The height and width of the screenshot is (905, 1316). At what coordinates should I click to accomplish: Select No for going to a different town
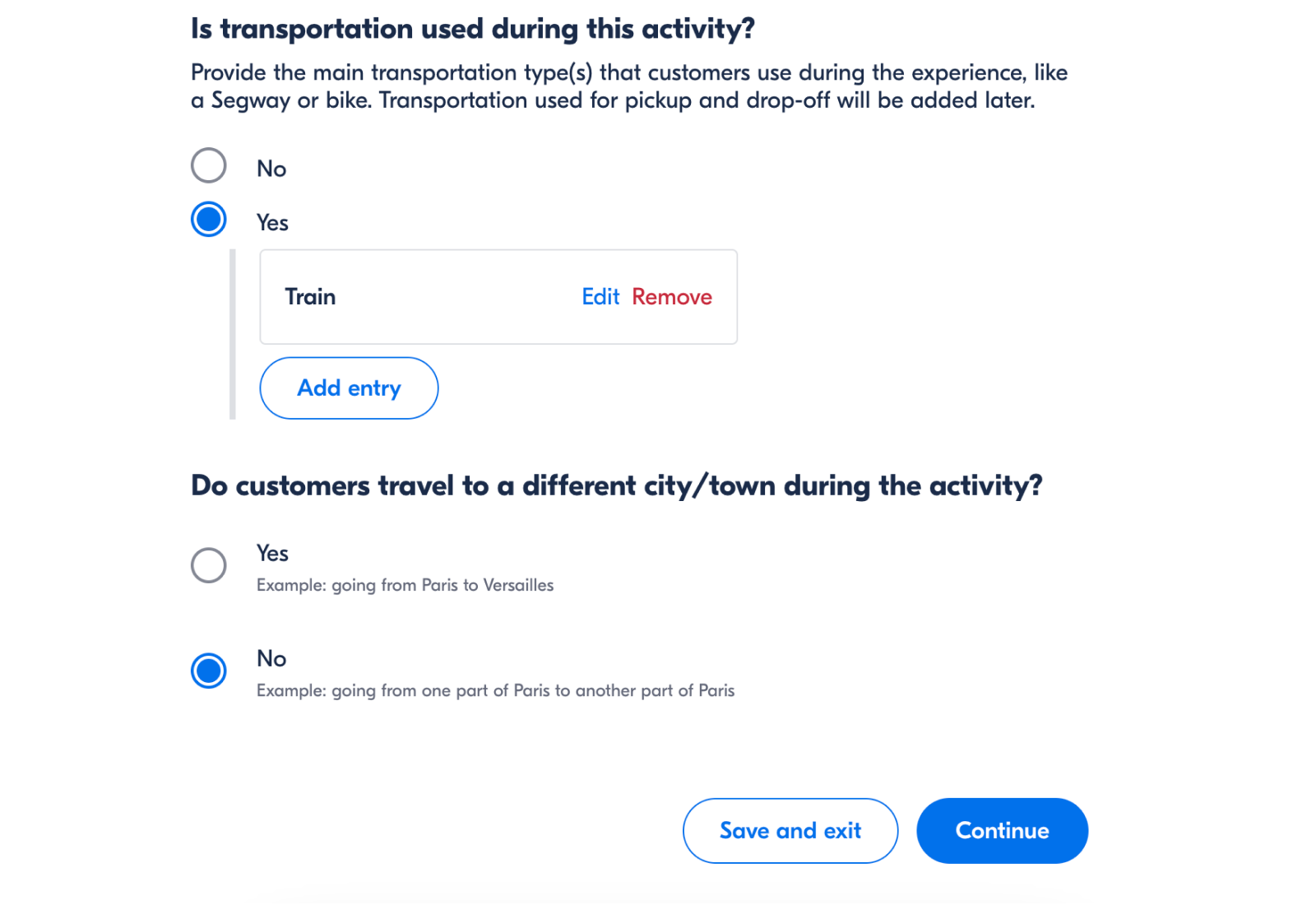click(208, 671)
